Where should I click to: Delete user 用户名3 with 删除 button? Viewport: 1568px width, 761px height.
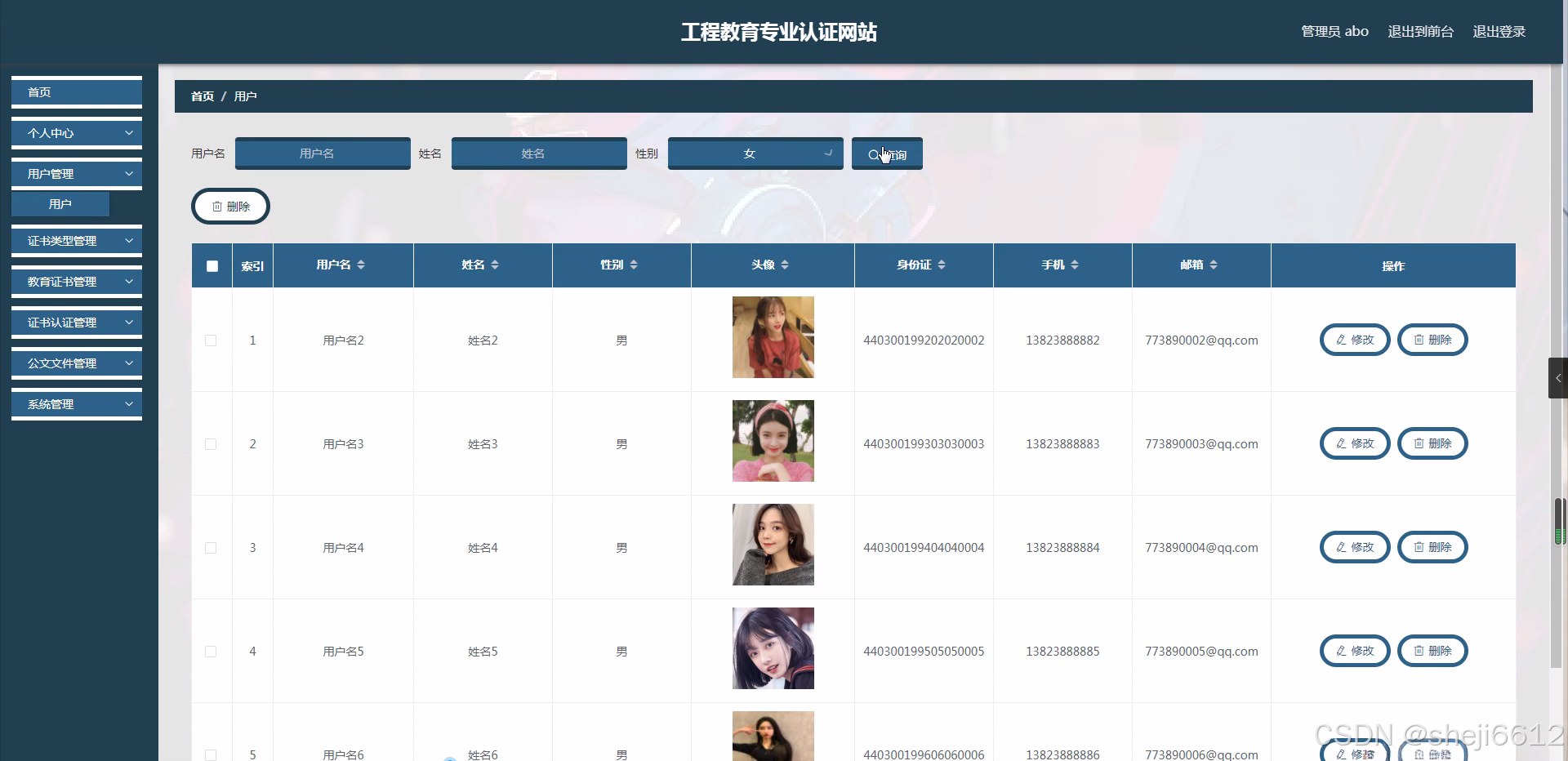1432,443
